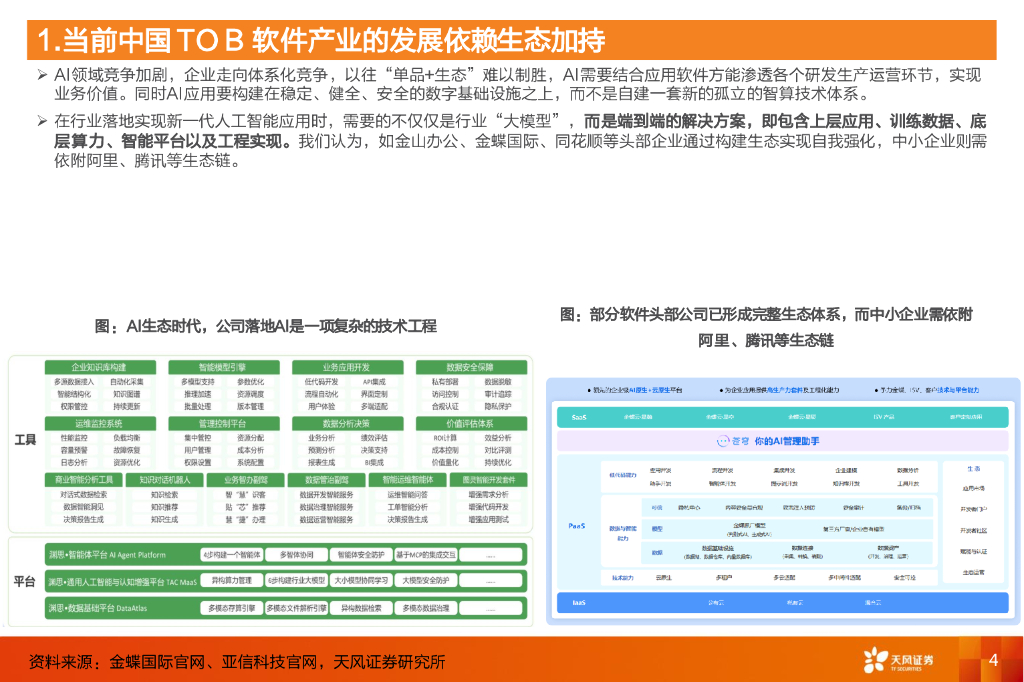The height and width of the screenshot is (682, 1024).
Task: Click the ellipsis box in the DataAtlas row
Action: 490,608
